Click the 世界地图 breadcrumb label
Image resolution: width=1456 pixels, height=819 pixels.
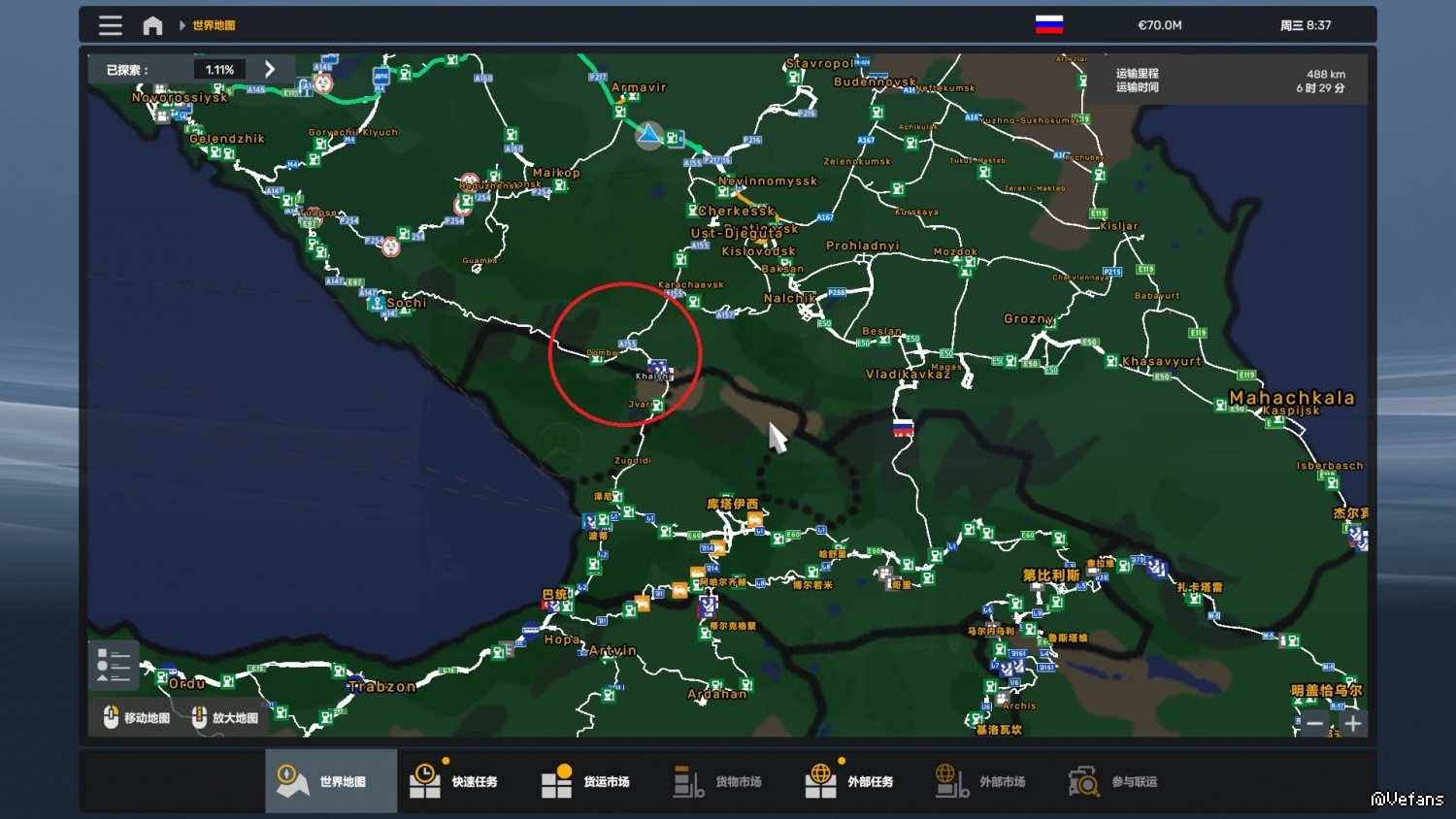click(x=214, y=25)
